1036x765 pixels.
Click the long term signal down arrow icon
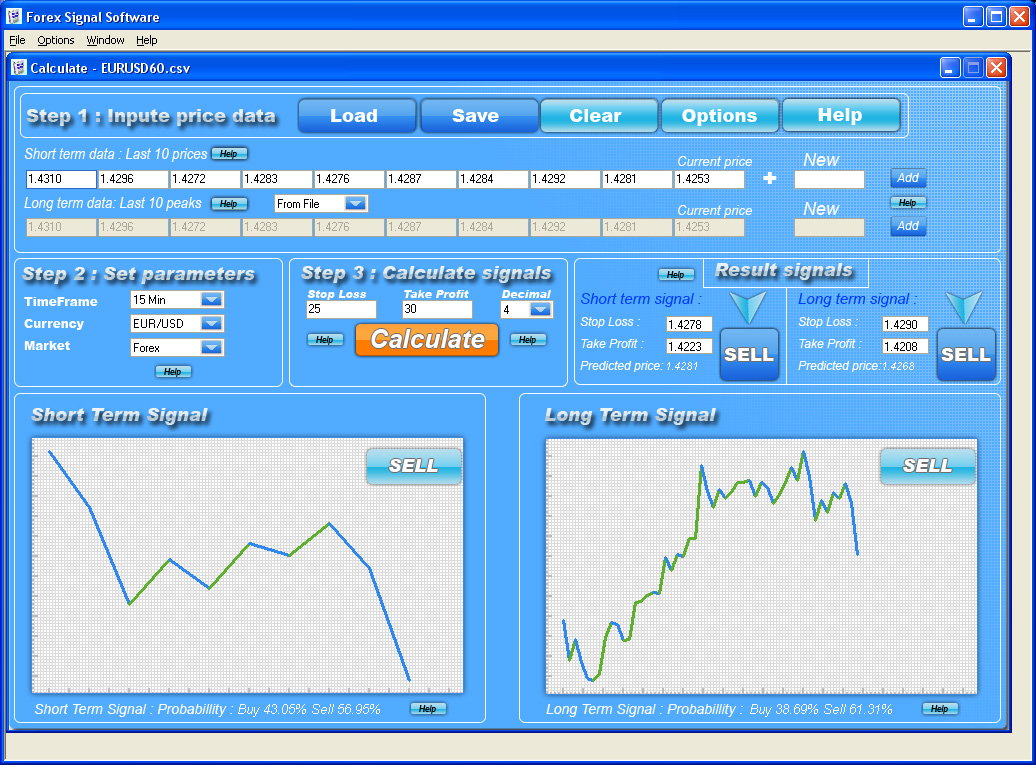pos(964,307)
